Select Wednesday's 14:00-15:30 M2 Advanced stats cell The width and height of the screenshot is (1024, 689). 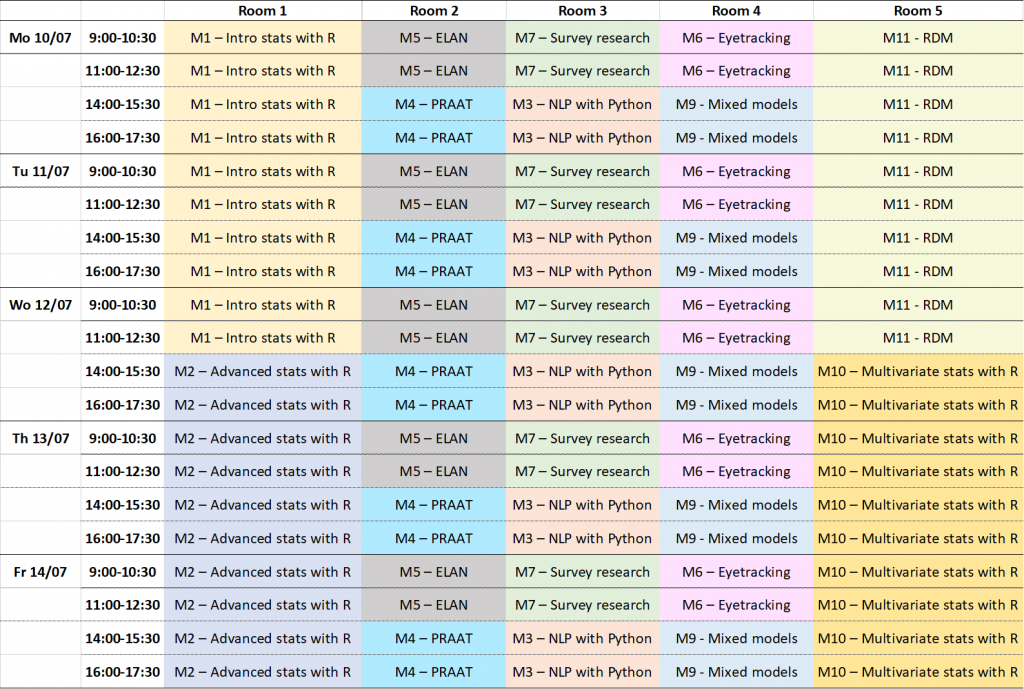pyautogui.click(x=263, y=371)
